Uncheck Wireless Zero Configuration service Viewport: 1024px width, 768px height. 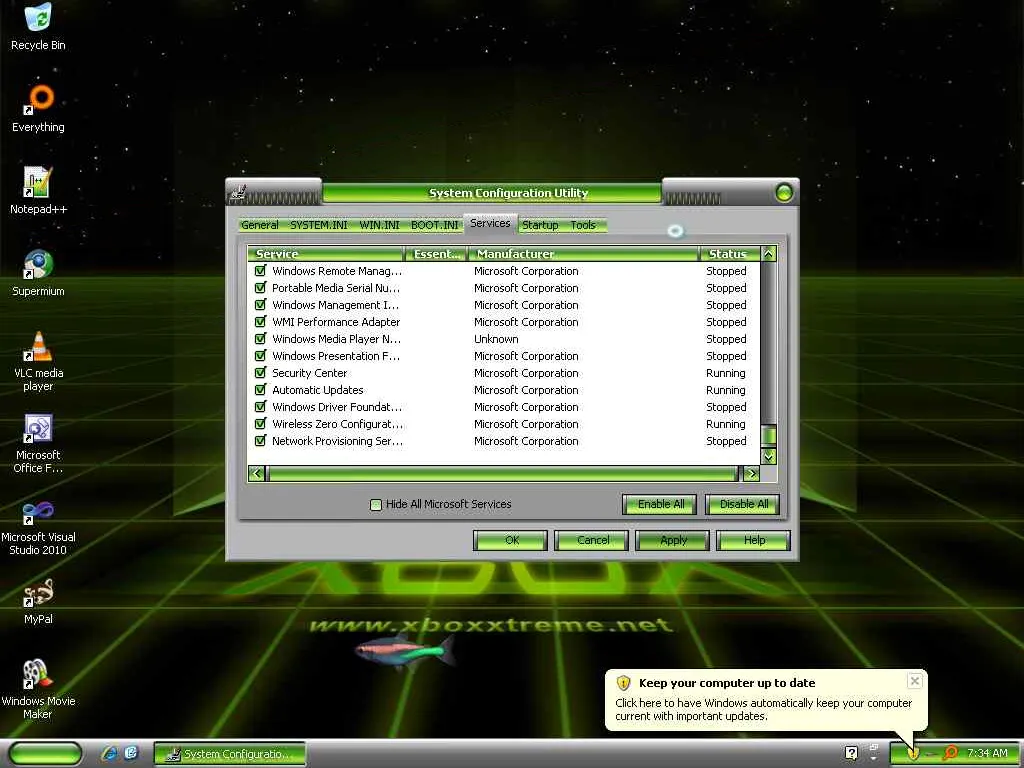tap(261, 423)
